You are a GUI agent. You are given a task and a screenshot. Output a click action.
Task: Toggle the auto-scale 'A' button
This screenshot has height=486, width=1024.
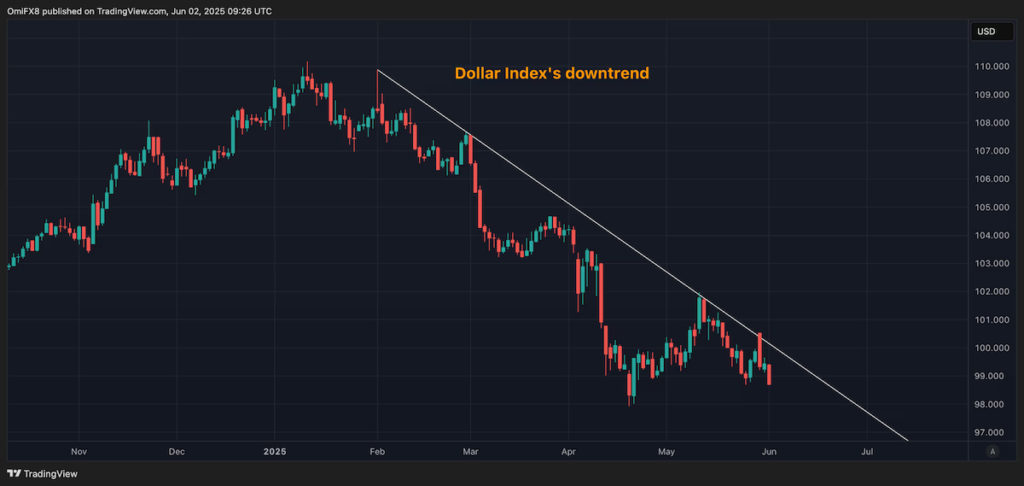992,452
